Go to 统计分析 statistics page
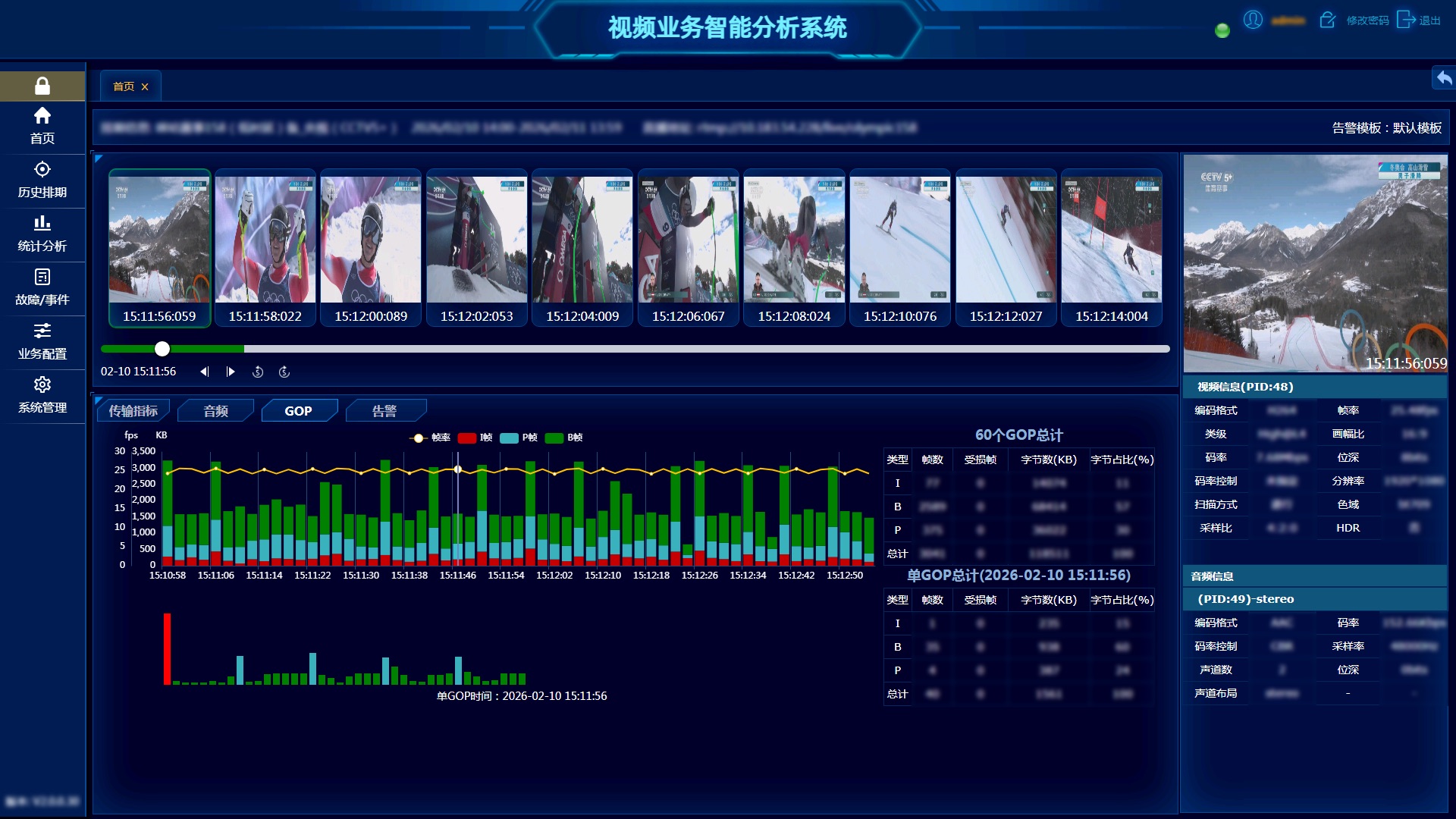 (x=42, y=234)
